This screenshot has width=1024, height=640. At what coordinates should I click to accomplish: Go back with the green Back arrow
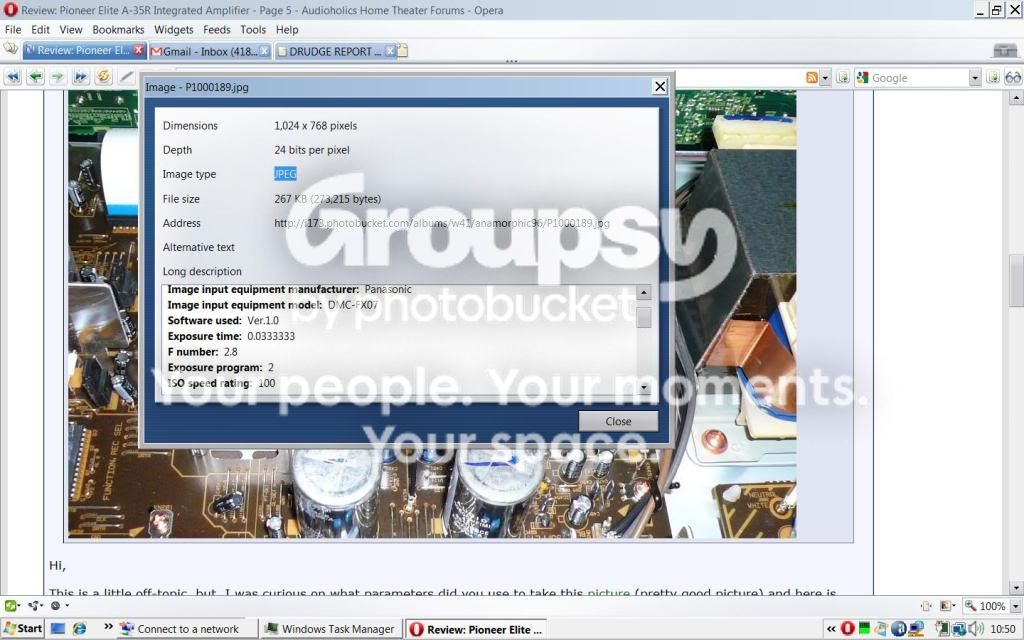[x=36, y=77]
